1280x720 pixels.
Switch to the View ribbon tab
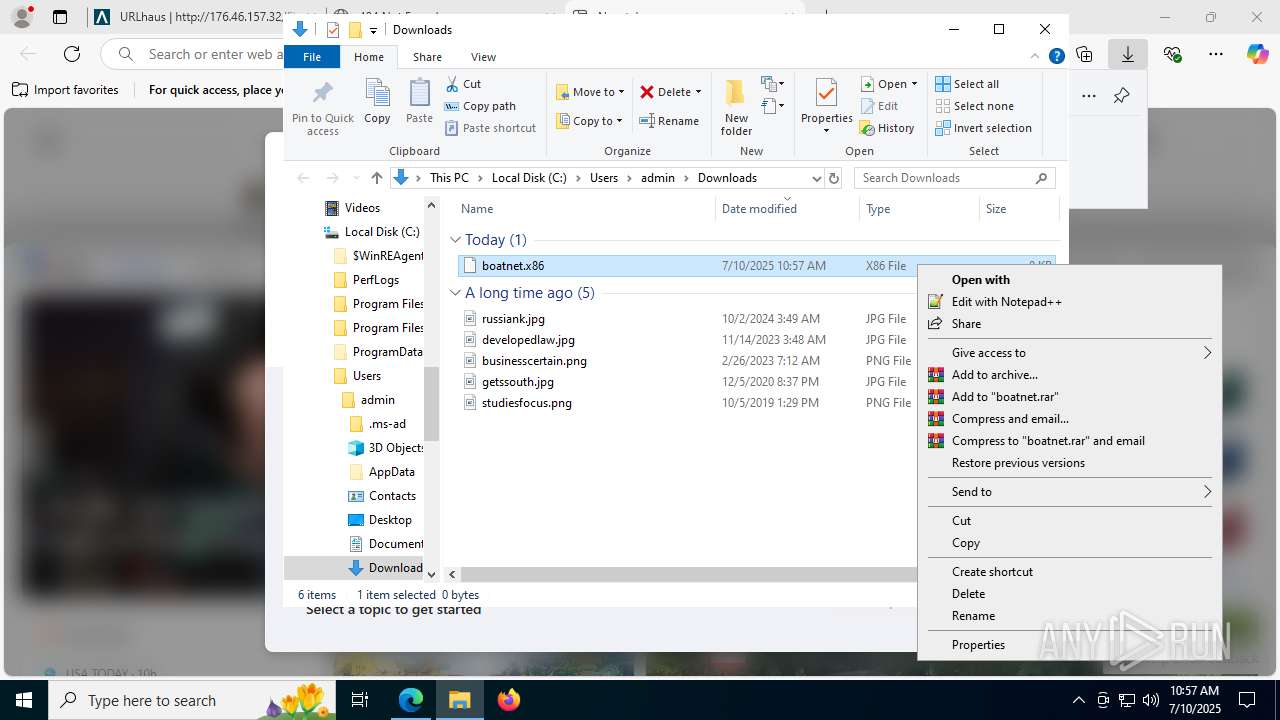point(483,57)
